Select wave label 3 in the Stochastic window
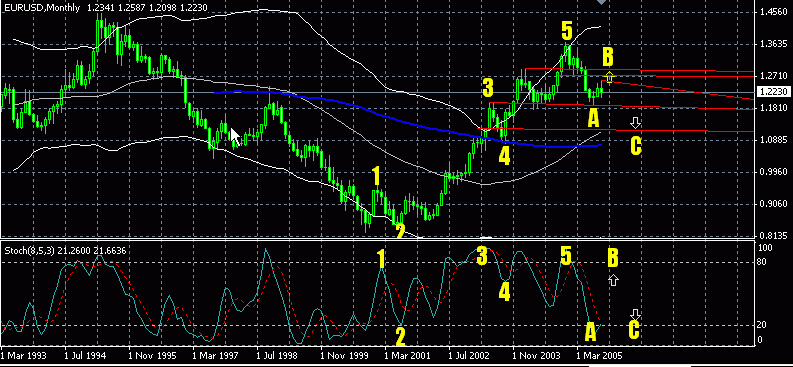This screenshot has height=367, width=793. coord(482,256)
